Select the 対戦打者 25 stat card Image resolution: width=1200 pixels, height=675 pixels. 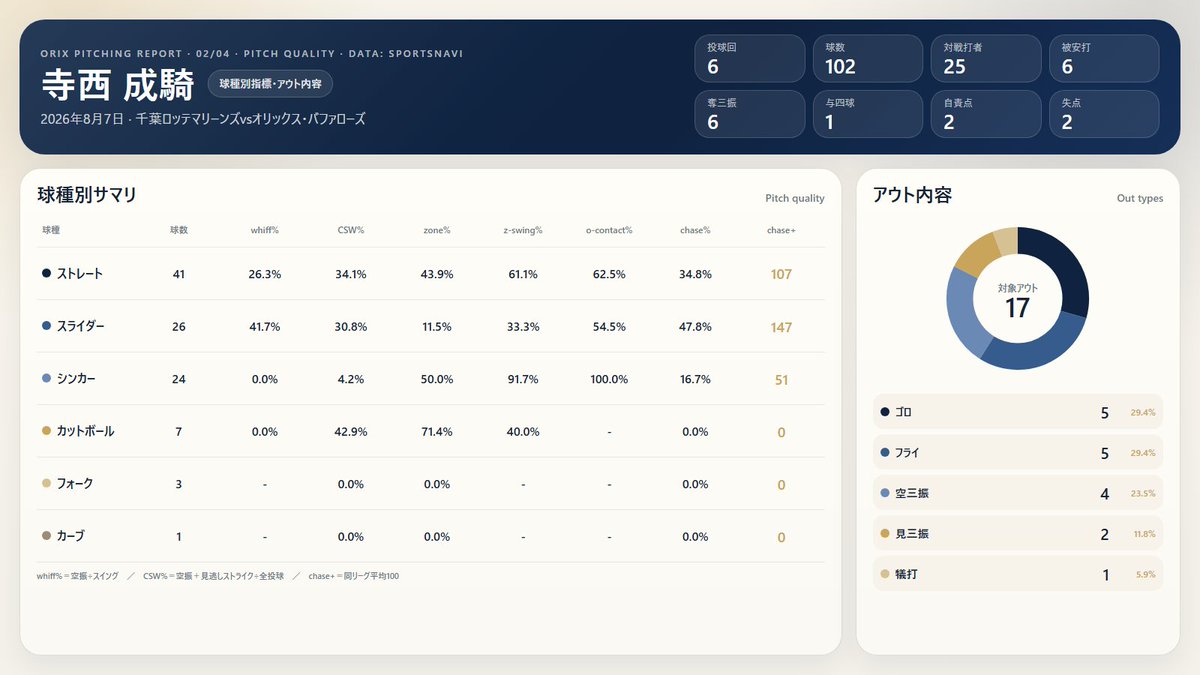point(985,59)
